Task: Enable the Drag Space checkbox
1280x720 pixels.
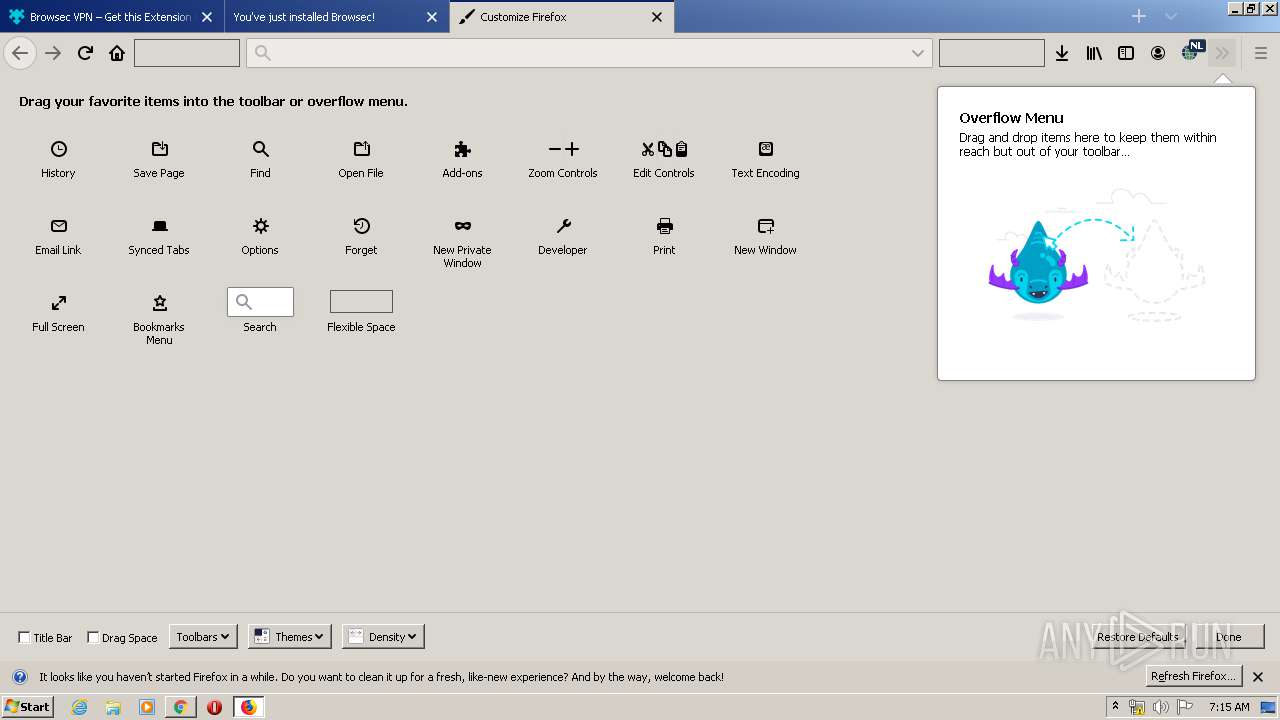Action: pyautogui.click(x=93, y=637)
